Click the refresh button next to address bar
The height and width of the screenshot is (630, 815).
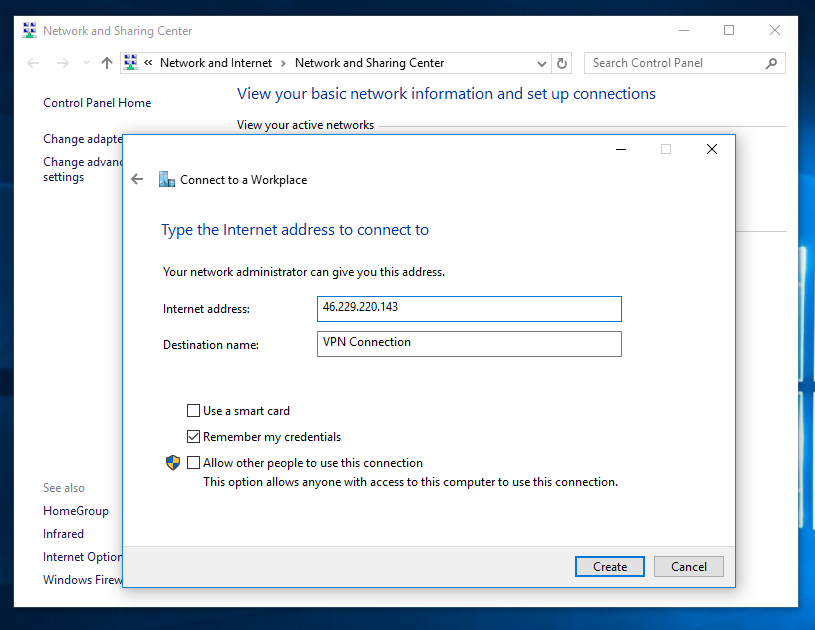click(x=562, y=63)
